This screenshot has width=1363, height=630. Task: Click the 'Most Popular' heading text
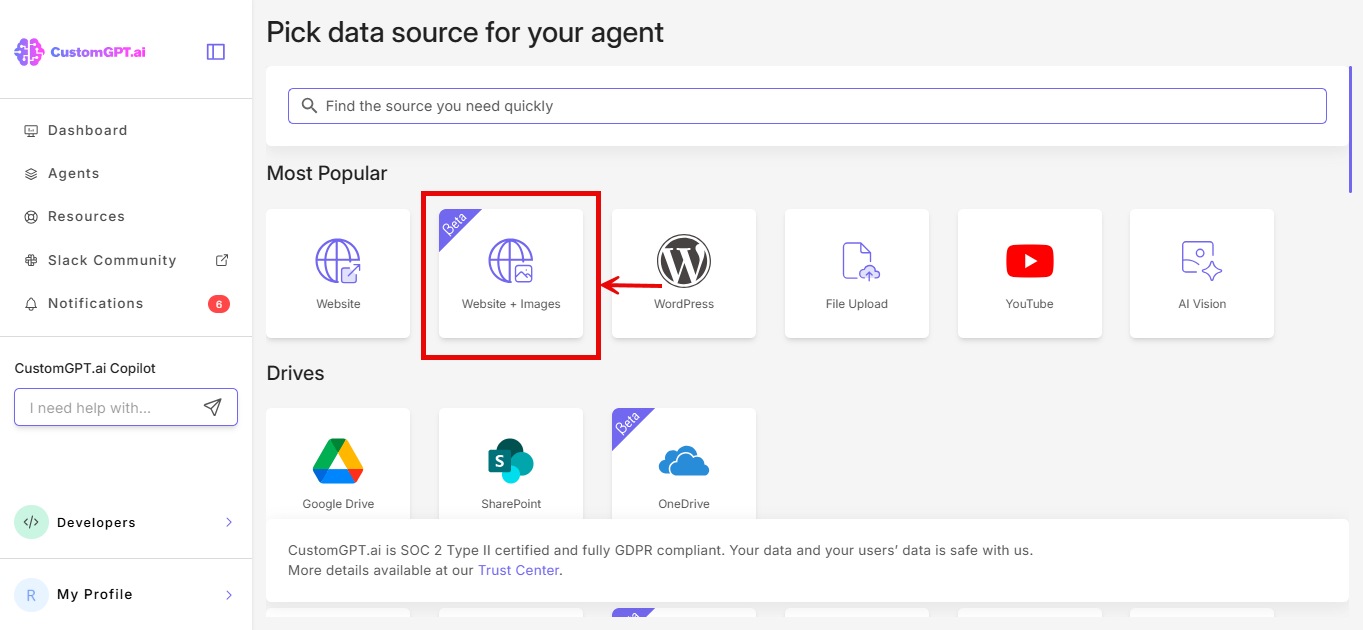pyautogui.click(x=327, y=174)
